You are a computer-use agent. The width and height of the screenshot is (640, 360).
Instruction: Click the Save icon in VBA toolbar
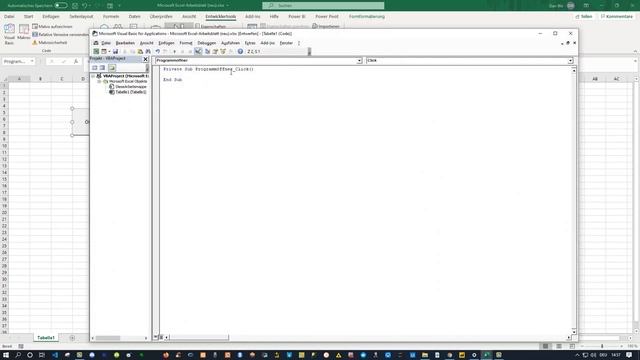click(116, 51)
